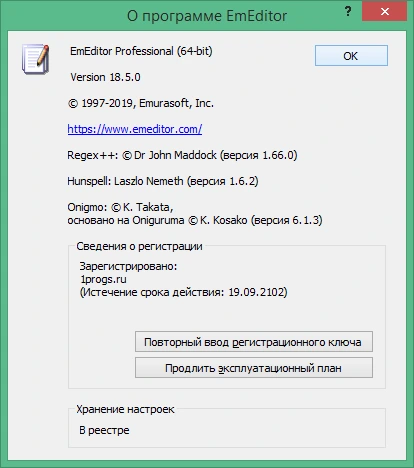Click the Хранение настроек group label
The height and width of the screenshot is (468, 414).
point(125,409)
